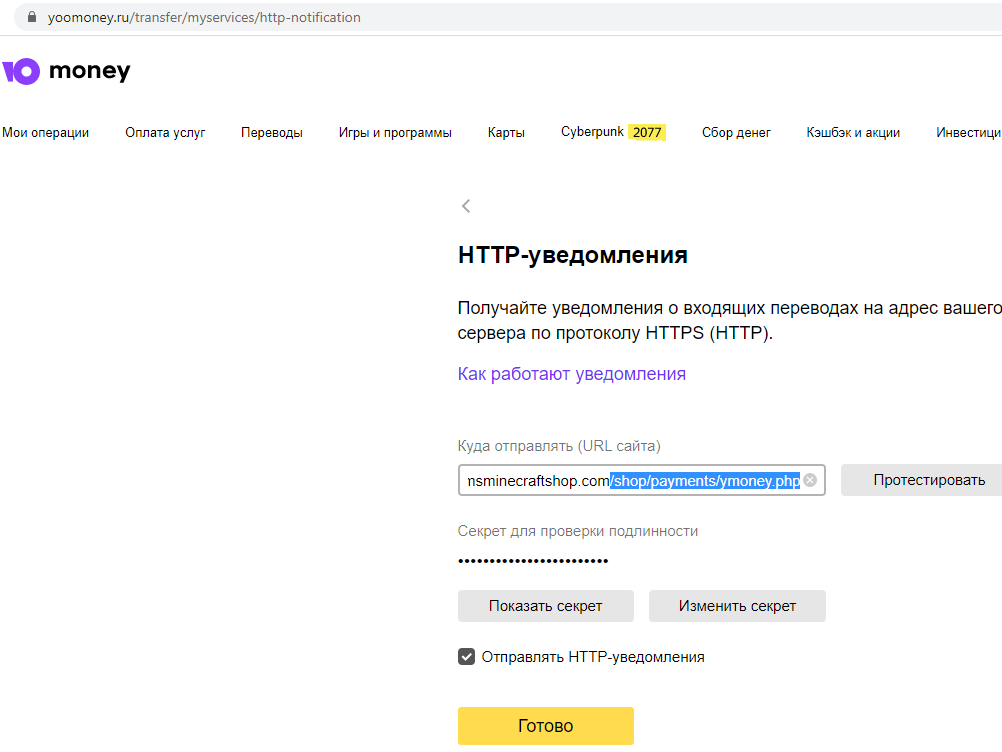The height and width of the screenshot is (752, 1002).
Task: Open the Кэшбэк и акции menu item
Action: 853,133
